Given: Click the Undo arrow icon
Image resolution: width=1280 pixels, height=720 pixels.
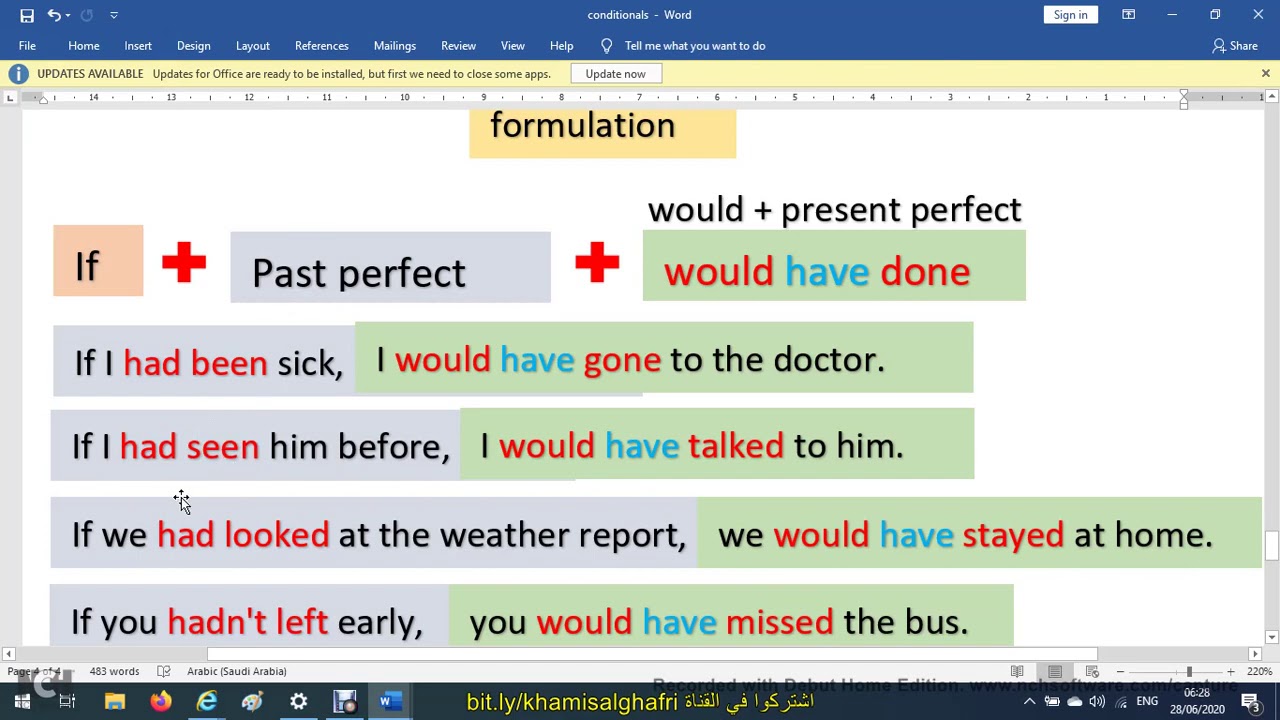Looking at the screenshot, I should (x=53, y=15).
